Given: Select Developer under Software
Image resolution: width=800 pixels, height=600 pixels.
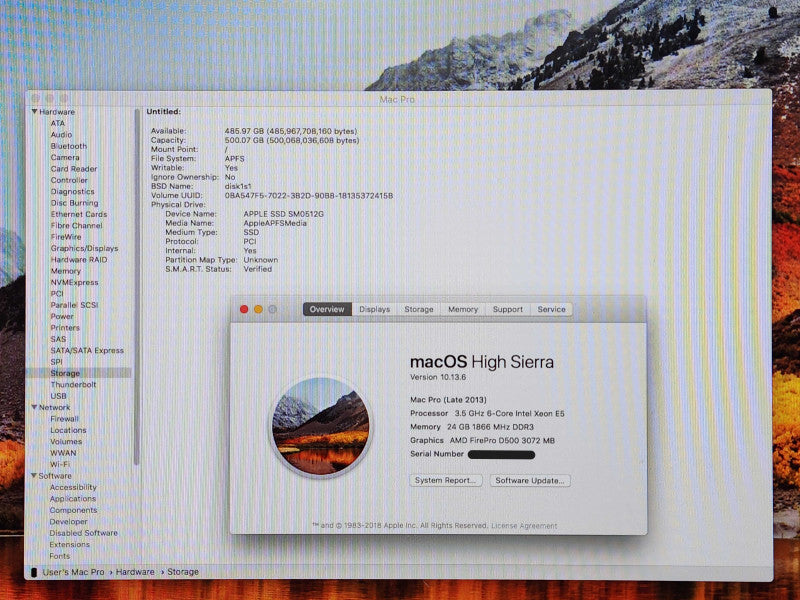Looking at the screenshot, I should [x=68, y=521].
